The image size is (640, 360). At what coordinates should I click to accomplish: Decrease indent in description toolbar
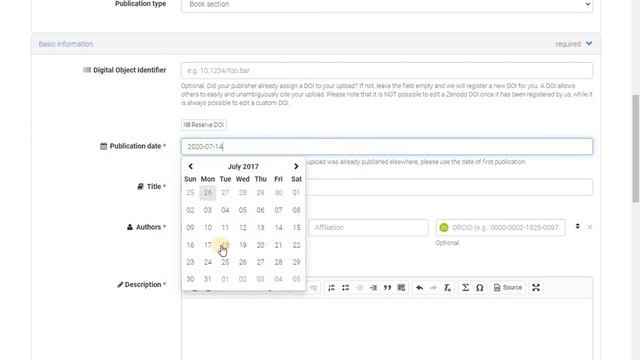[360, 288]
